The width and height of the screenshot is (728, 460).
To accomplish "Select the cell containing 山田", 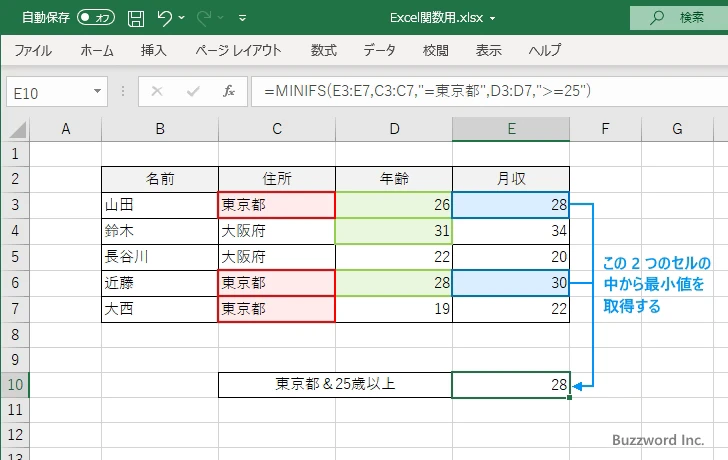I will click(x=160, y=205).
